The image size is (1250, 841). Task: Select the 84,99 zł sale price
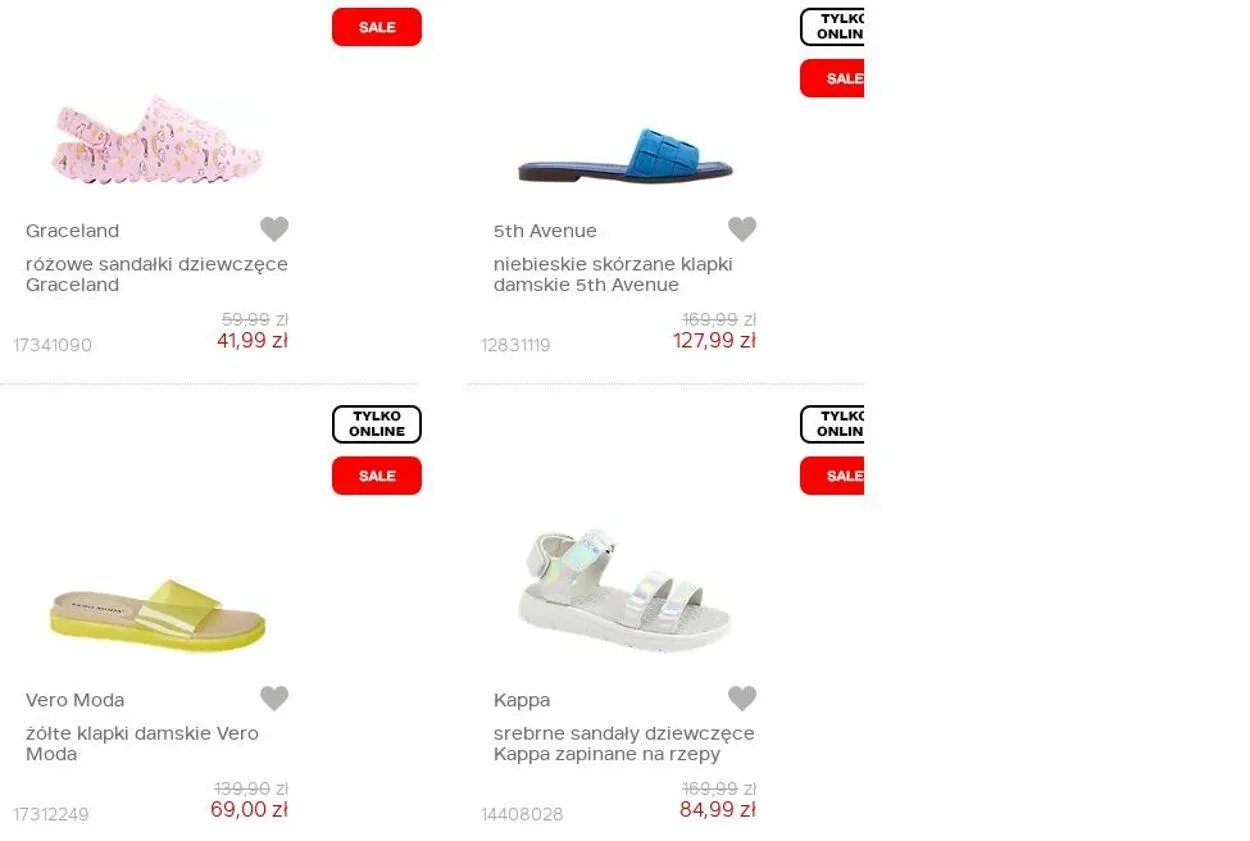click(718, 809)
